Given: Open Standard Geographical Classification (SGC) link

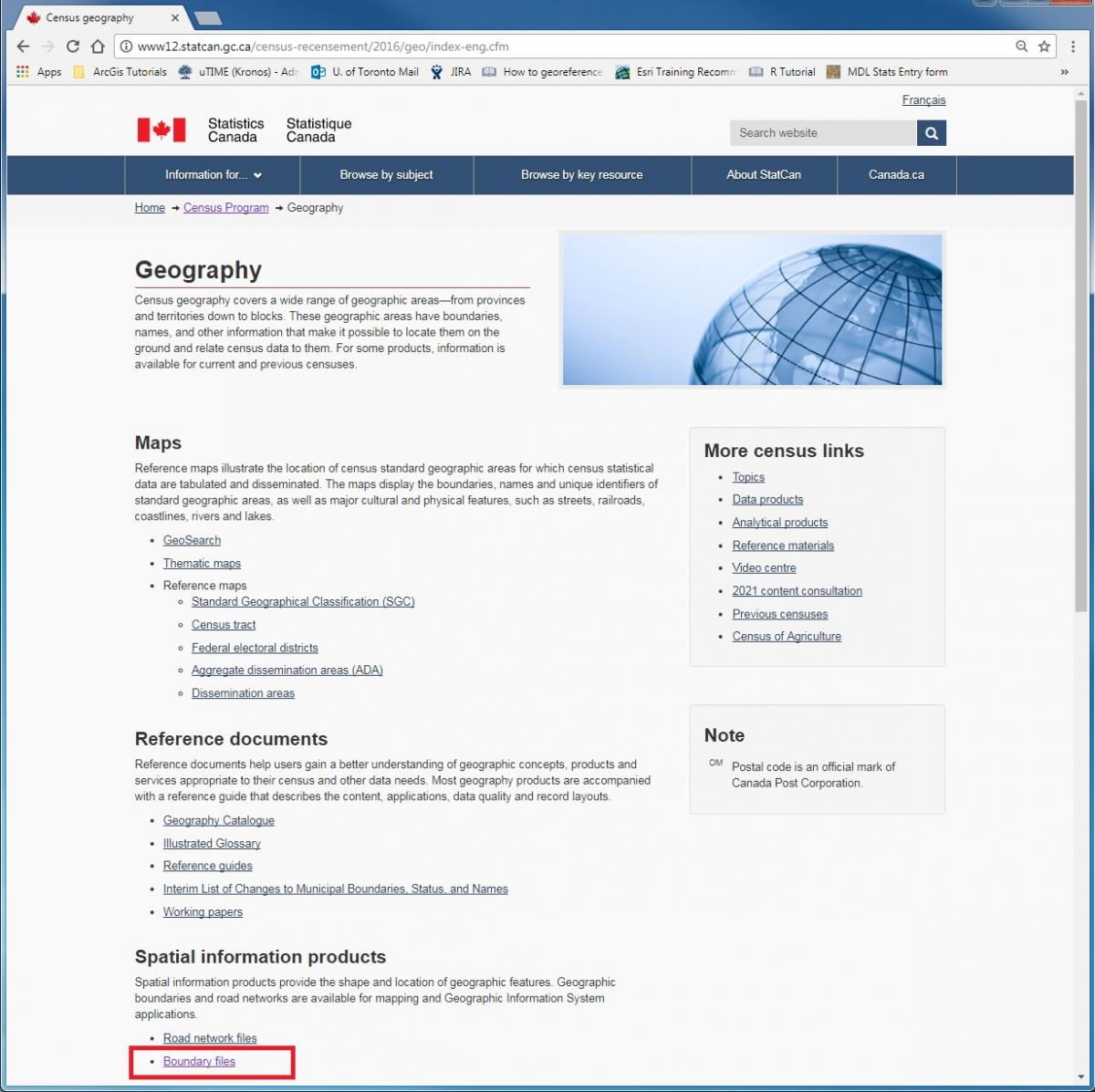Looking at the screenshot, I should [303, 602].
